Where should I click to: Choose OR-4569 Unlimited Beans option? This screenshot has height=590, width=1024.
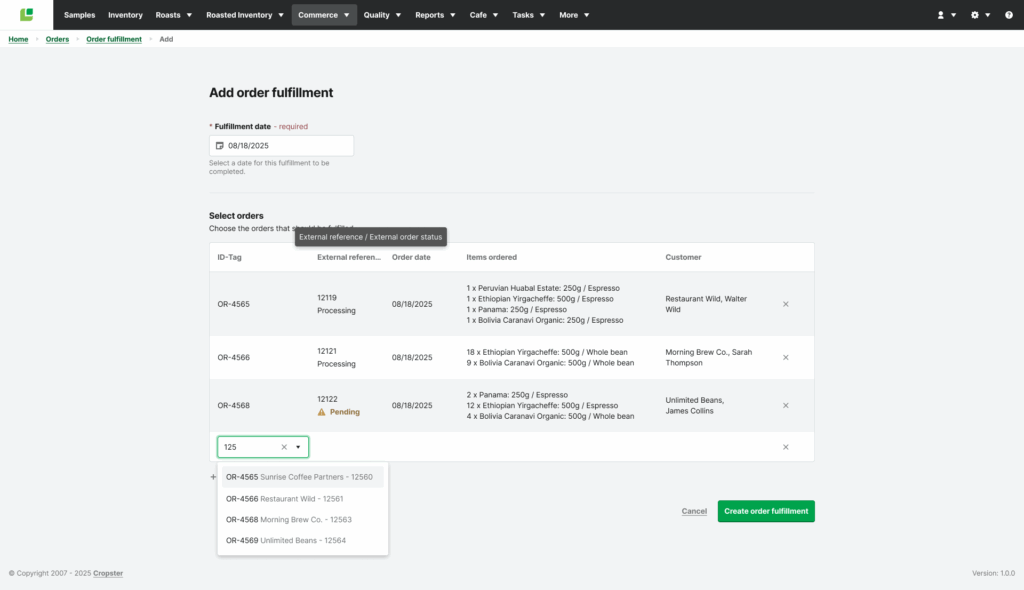[302, 540]
